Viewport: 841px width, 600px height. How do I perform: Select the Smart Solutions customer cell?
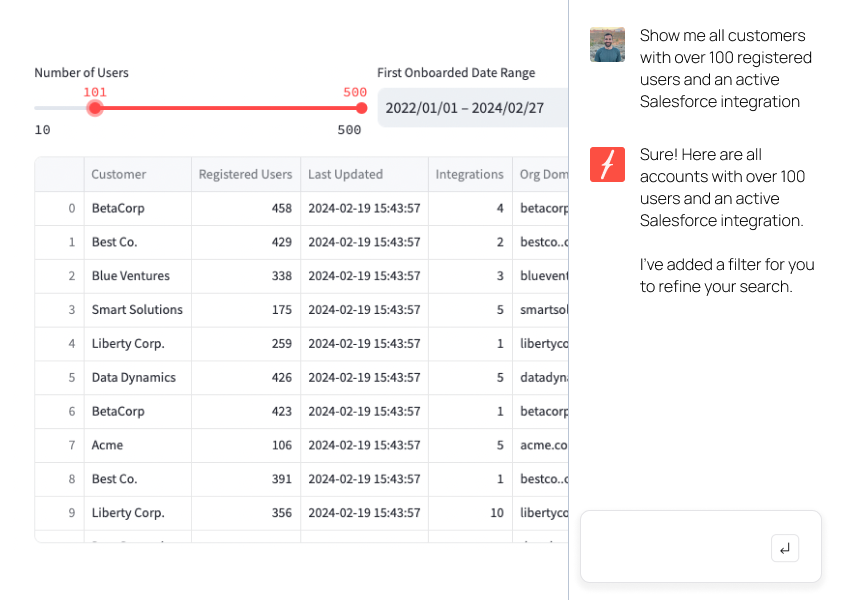pyautogui.click(x=137, y=310)
